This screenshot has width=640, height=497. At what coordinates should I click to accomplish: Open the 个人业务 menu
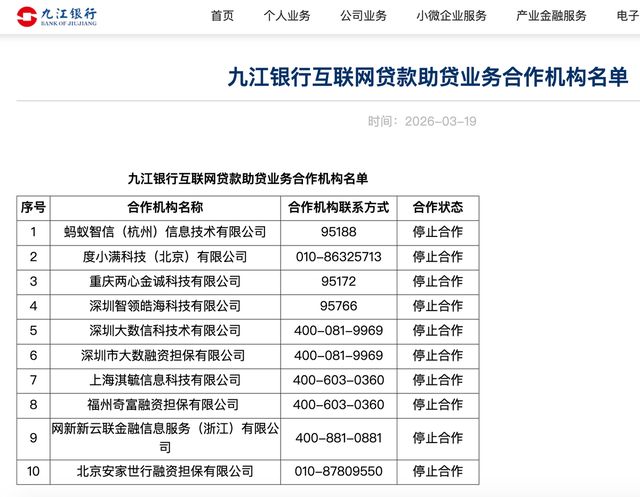[287, 16]
